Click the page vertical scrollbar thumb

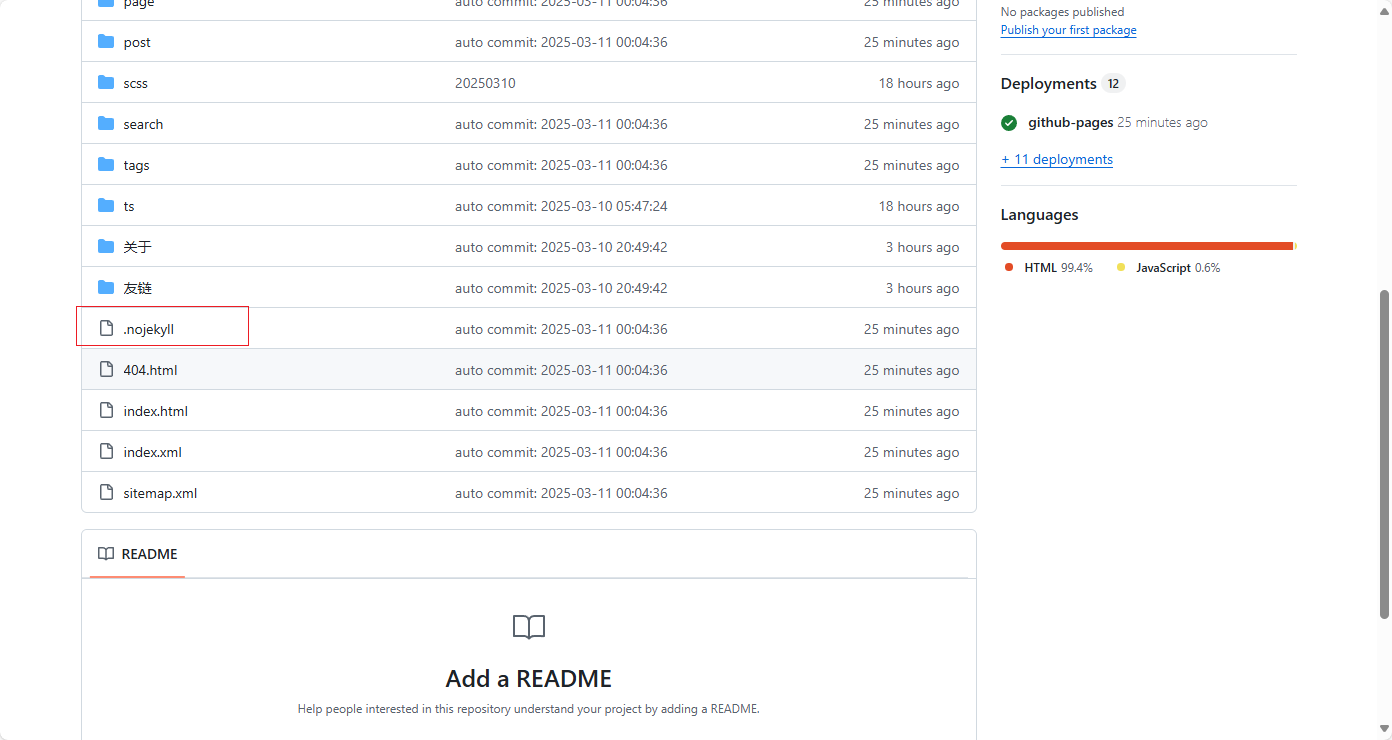coord(1385,455)
